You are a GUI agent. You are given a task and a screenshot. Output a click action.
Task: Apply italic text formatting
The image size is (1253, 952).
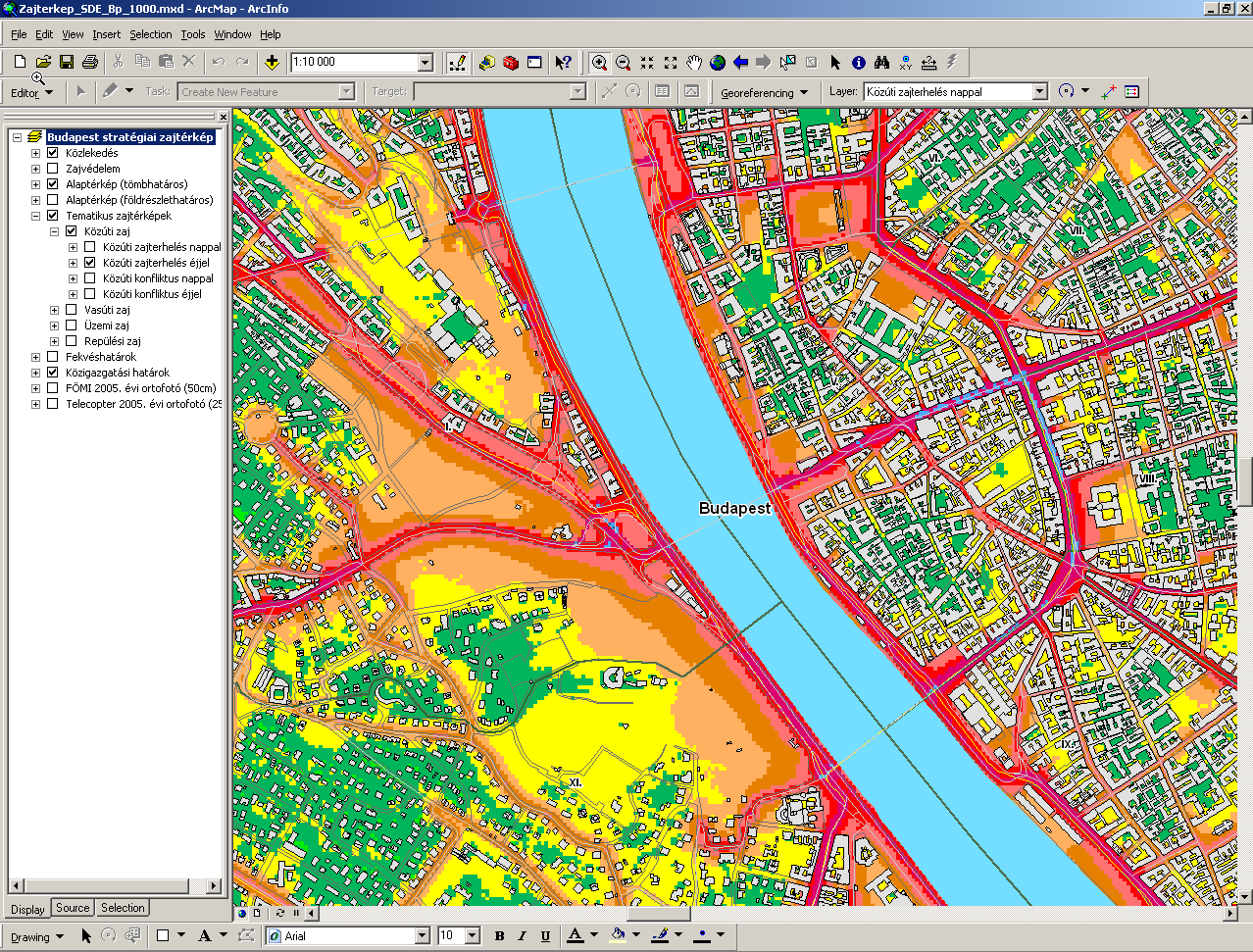pos(522,936)
